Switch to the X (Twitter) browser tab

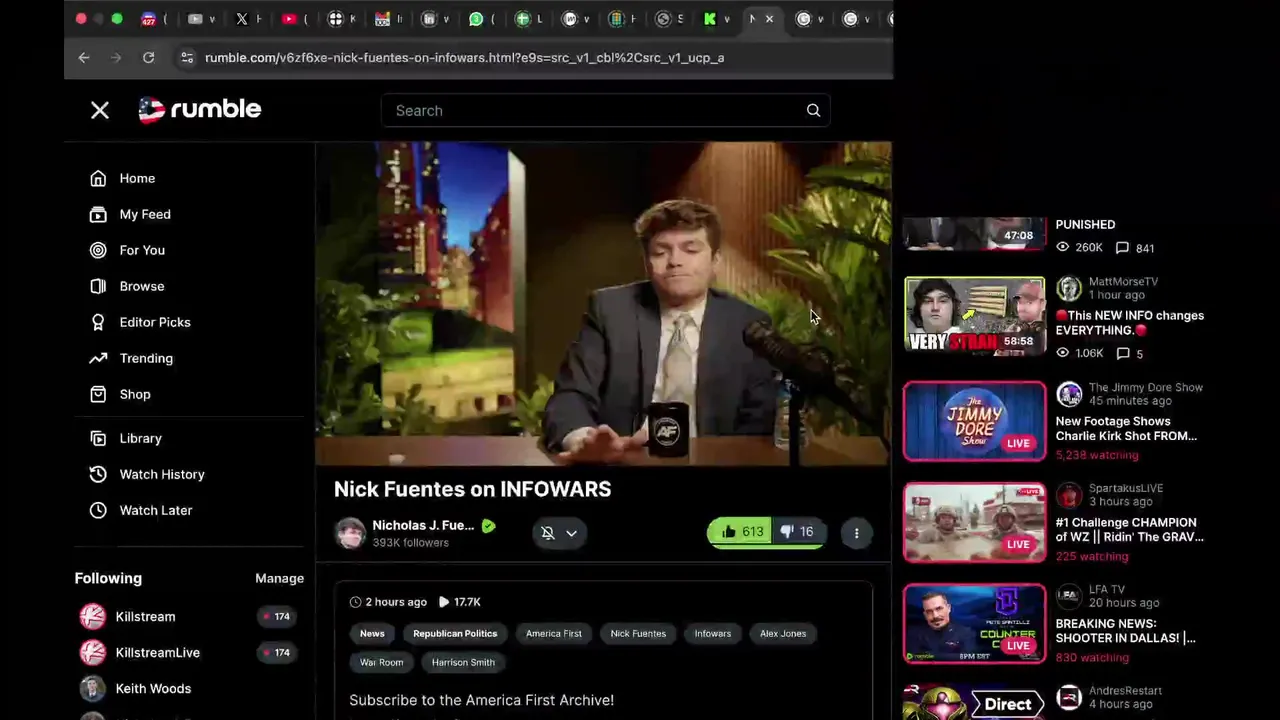(242, 19)
